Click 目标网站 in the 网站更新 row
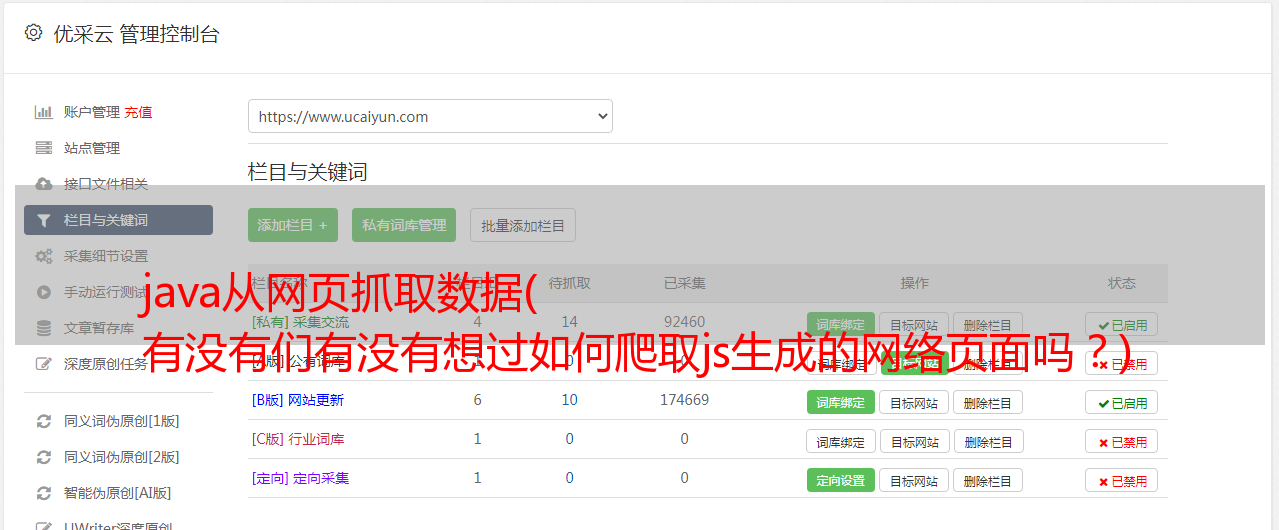The image size is (1279, 530). (914, 402)
